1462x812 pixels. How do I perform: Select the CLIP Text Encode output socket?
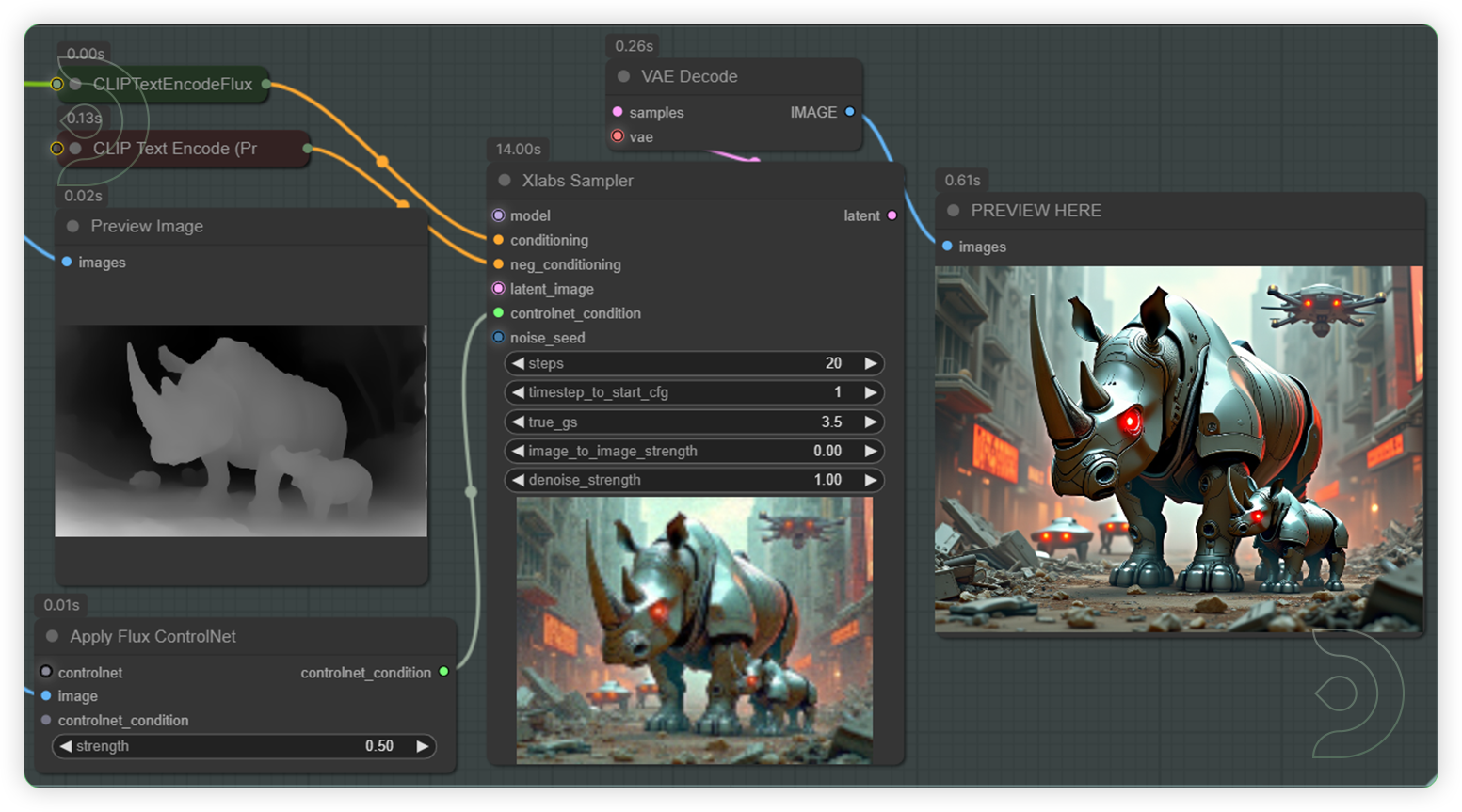308,149
